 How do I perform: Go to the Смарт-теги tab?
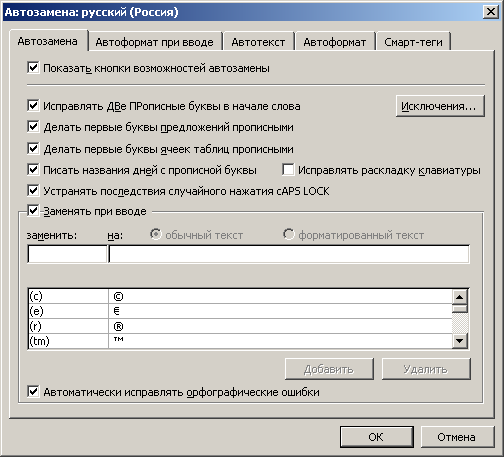click(x=413, y=42)
